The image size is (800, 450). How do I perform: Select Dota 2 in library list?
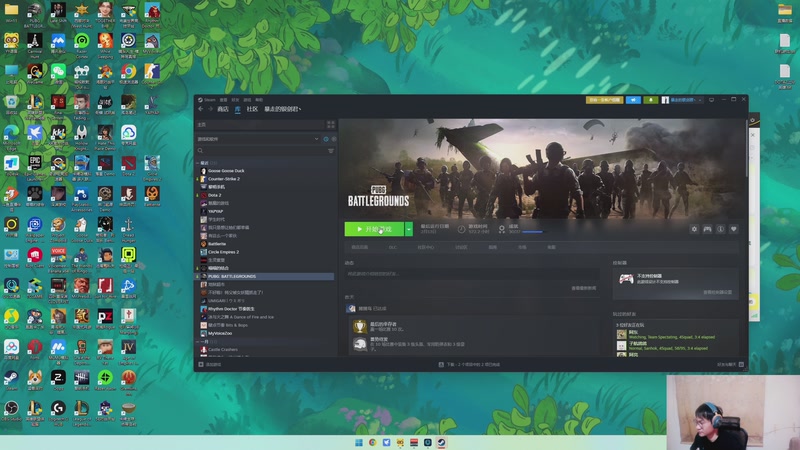(x=214, y=195)
